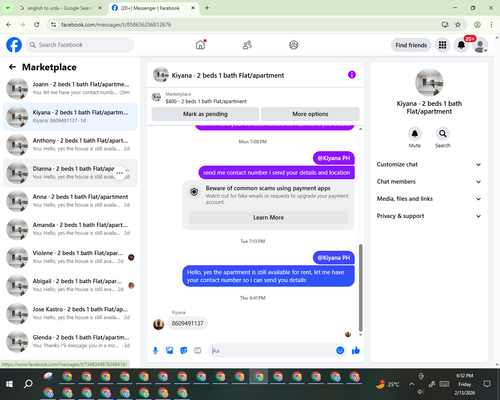Choose a GIF icon
This screenshot has height=400, width=500.
(198, 350)
